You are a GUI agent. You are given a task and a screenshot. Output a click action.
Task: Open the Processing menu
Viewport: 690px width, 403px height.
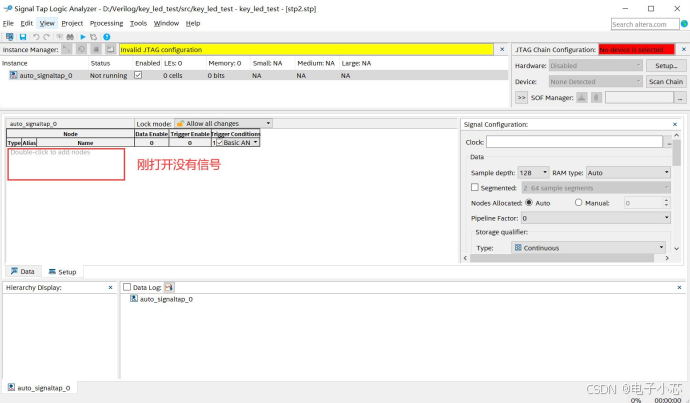106,23
